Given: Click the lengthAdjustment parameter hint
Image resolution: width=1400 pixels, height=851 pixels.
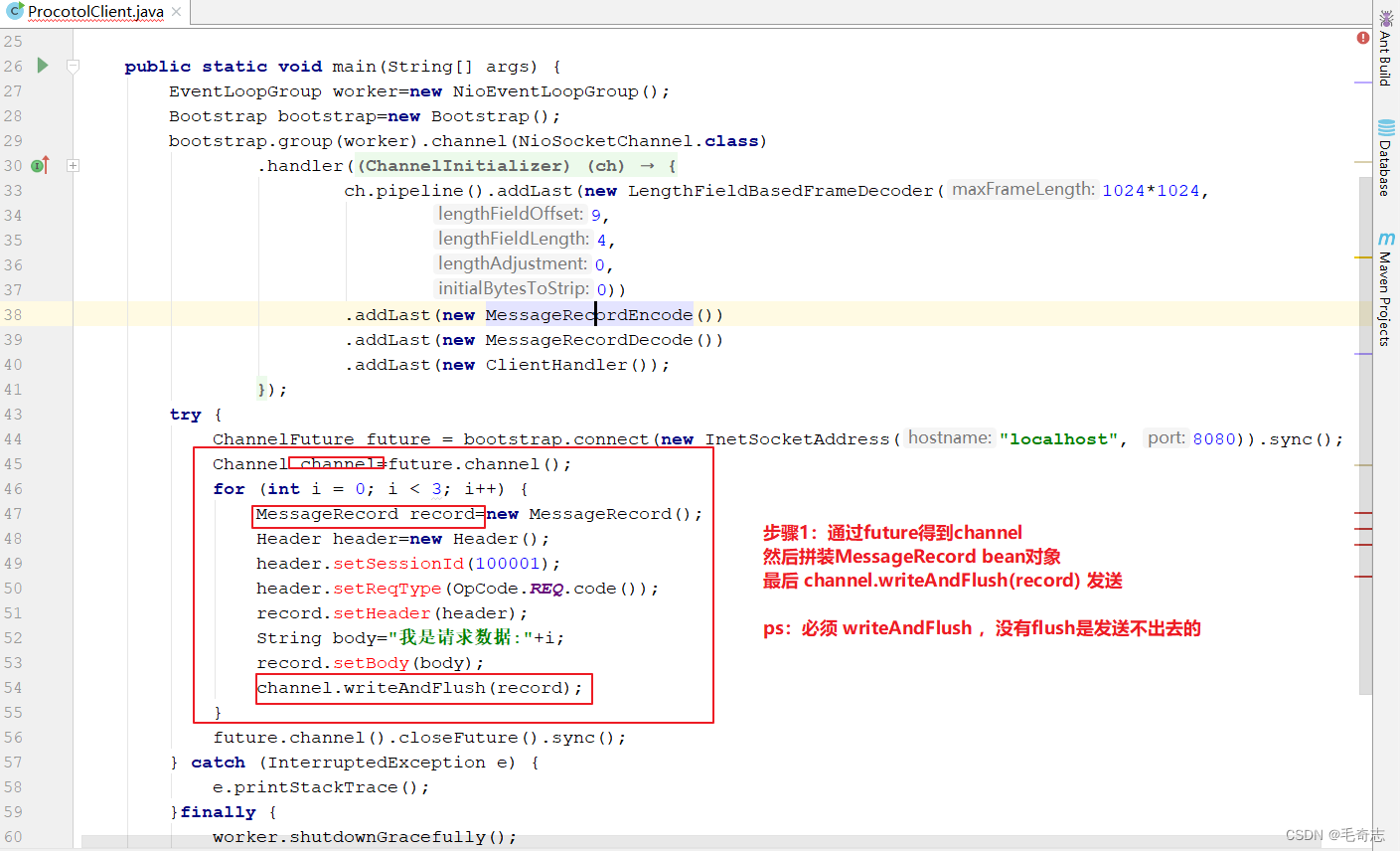Looking at the screenshot, I should (513, 264).
